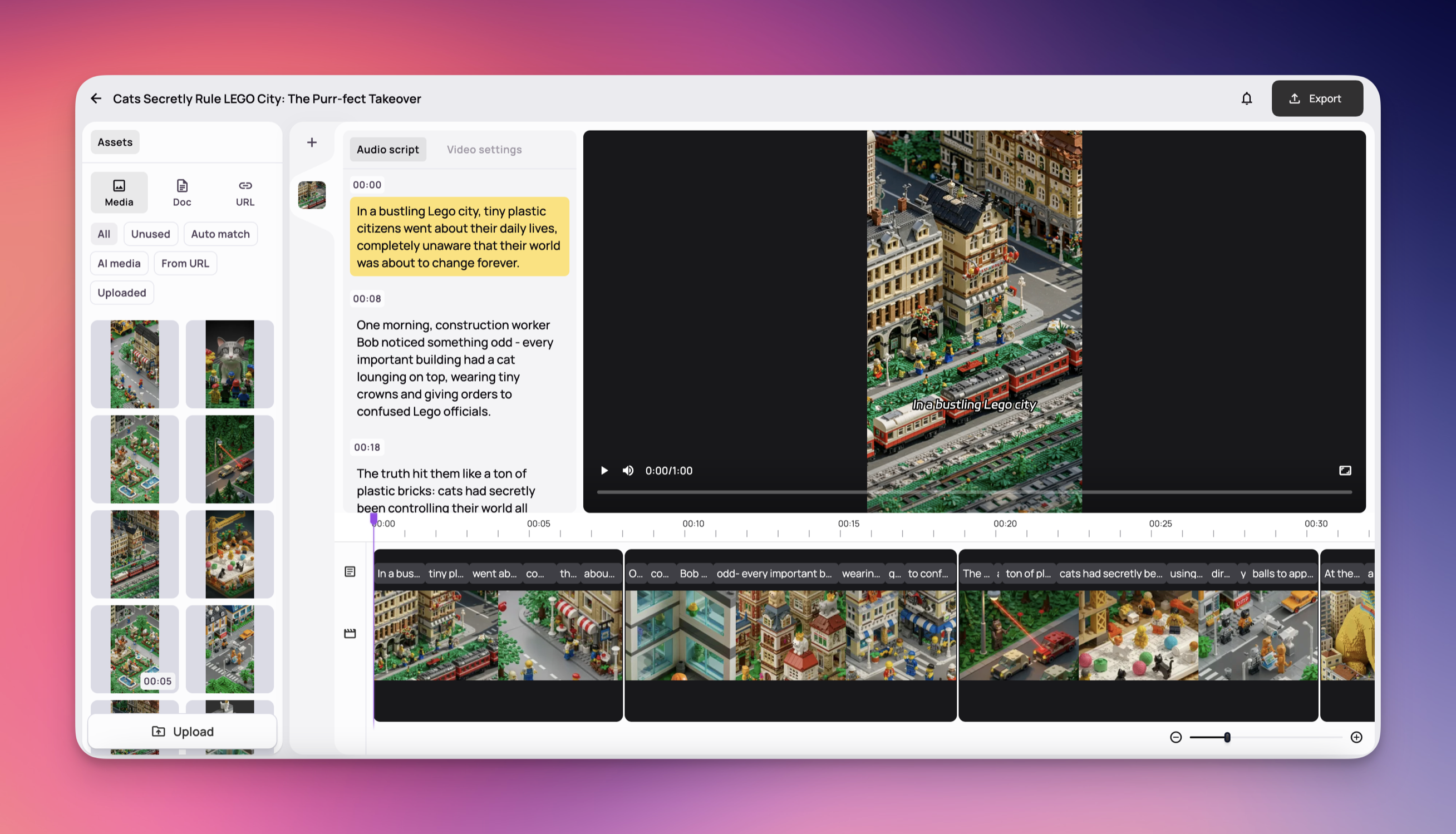Click the Export button
The width and height of the screenshot is (1456, 834).
[x=1317, y=98]
